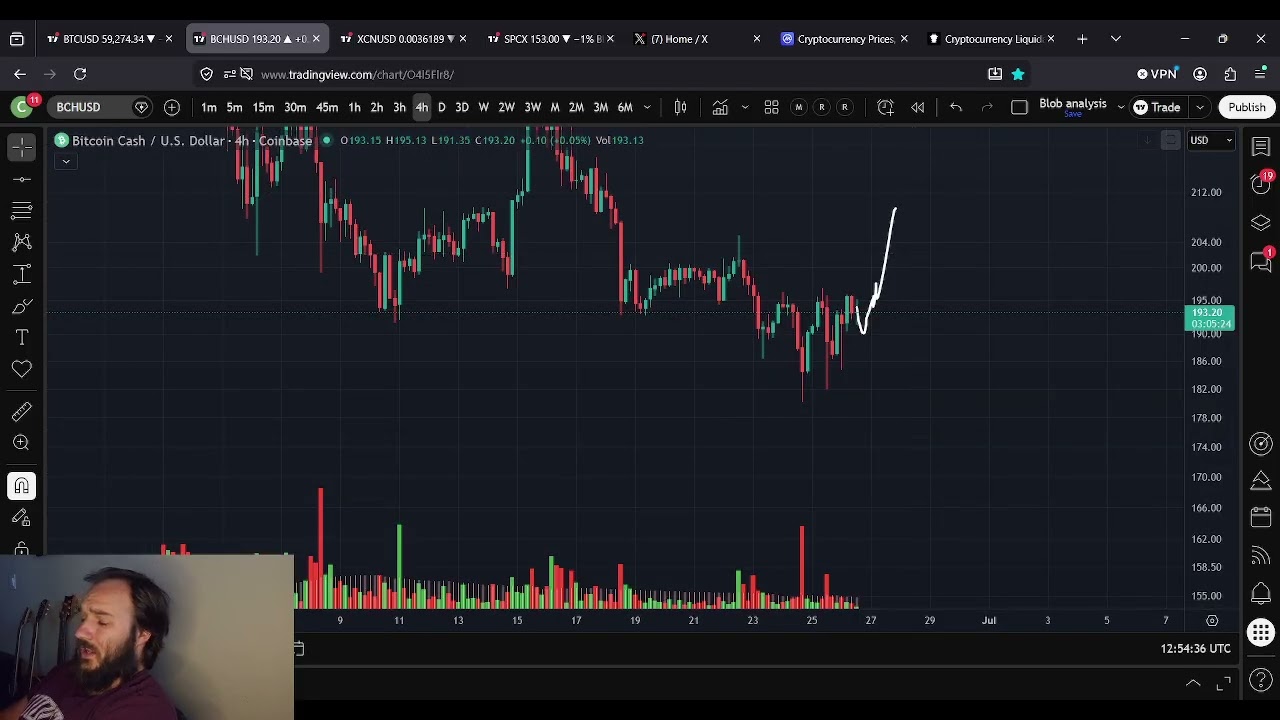Screen dimensions: 1280x720
Task: Select the D daily timeframe
Action: click(441, 107)
